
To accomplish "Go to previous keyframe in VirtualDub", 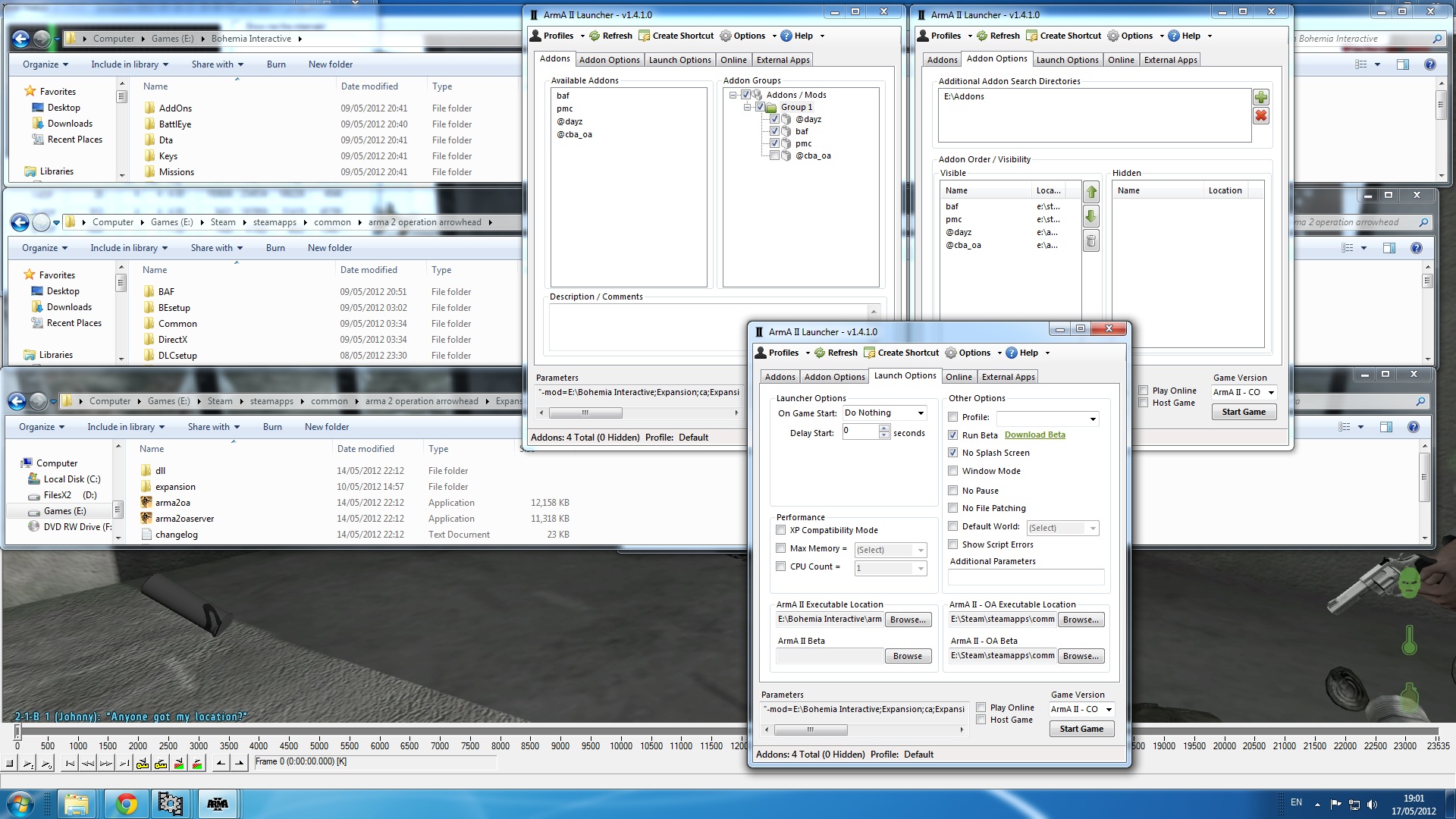I will click(143, 764).
